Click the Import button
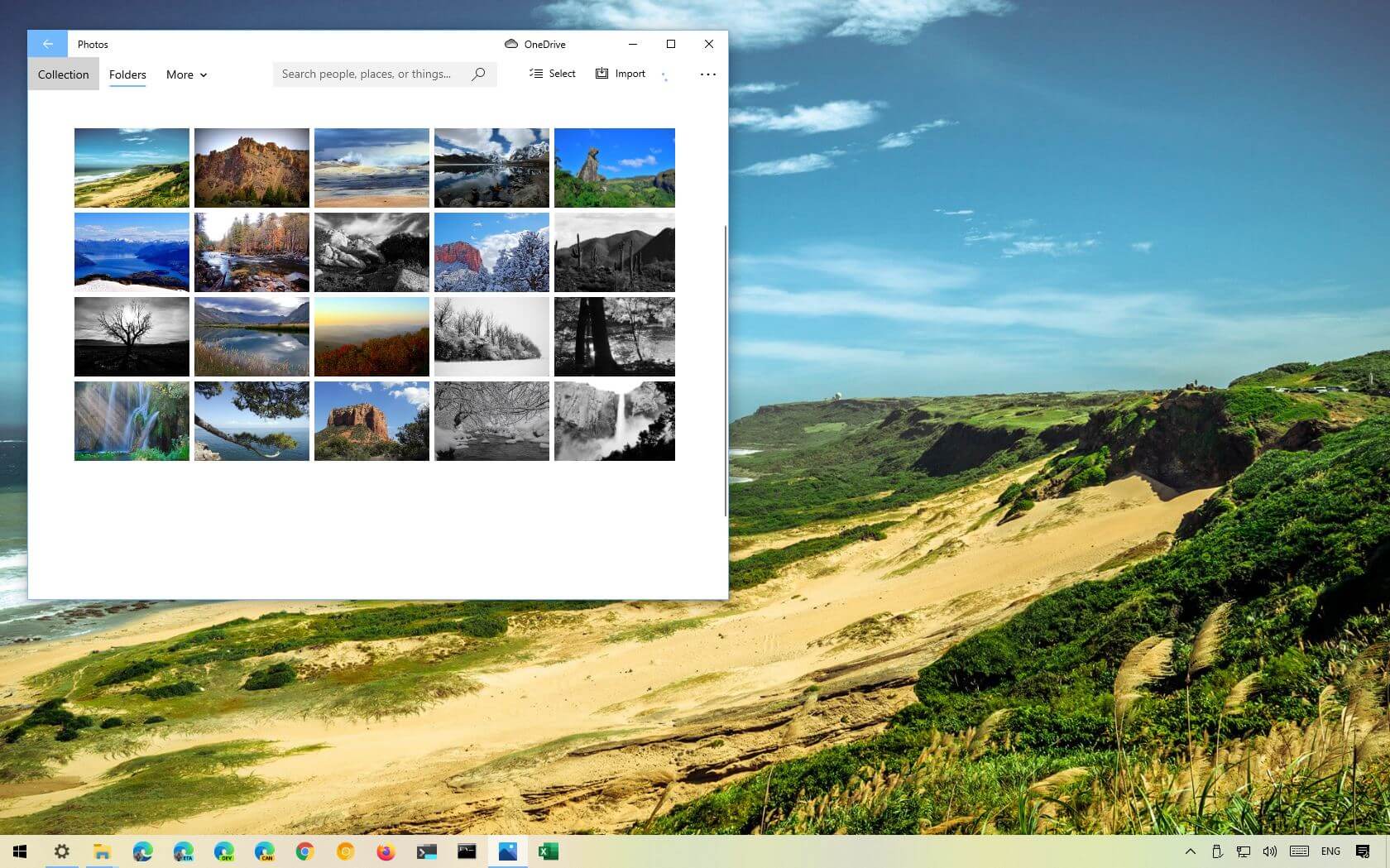The image size is (1390, 868). [621, 74]
